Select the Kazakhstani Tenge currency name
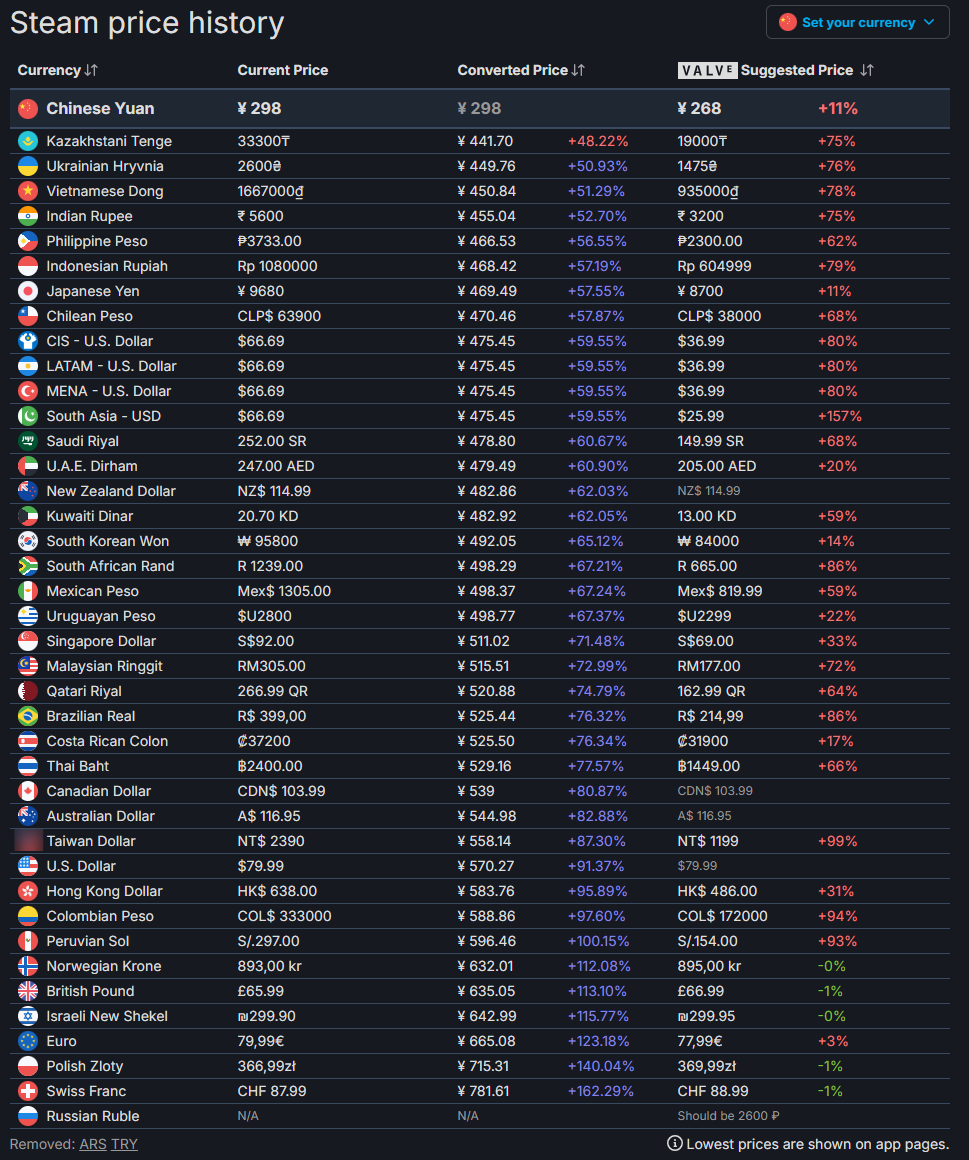The height and width of the screenshot is (1160, 969). 109,141
